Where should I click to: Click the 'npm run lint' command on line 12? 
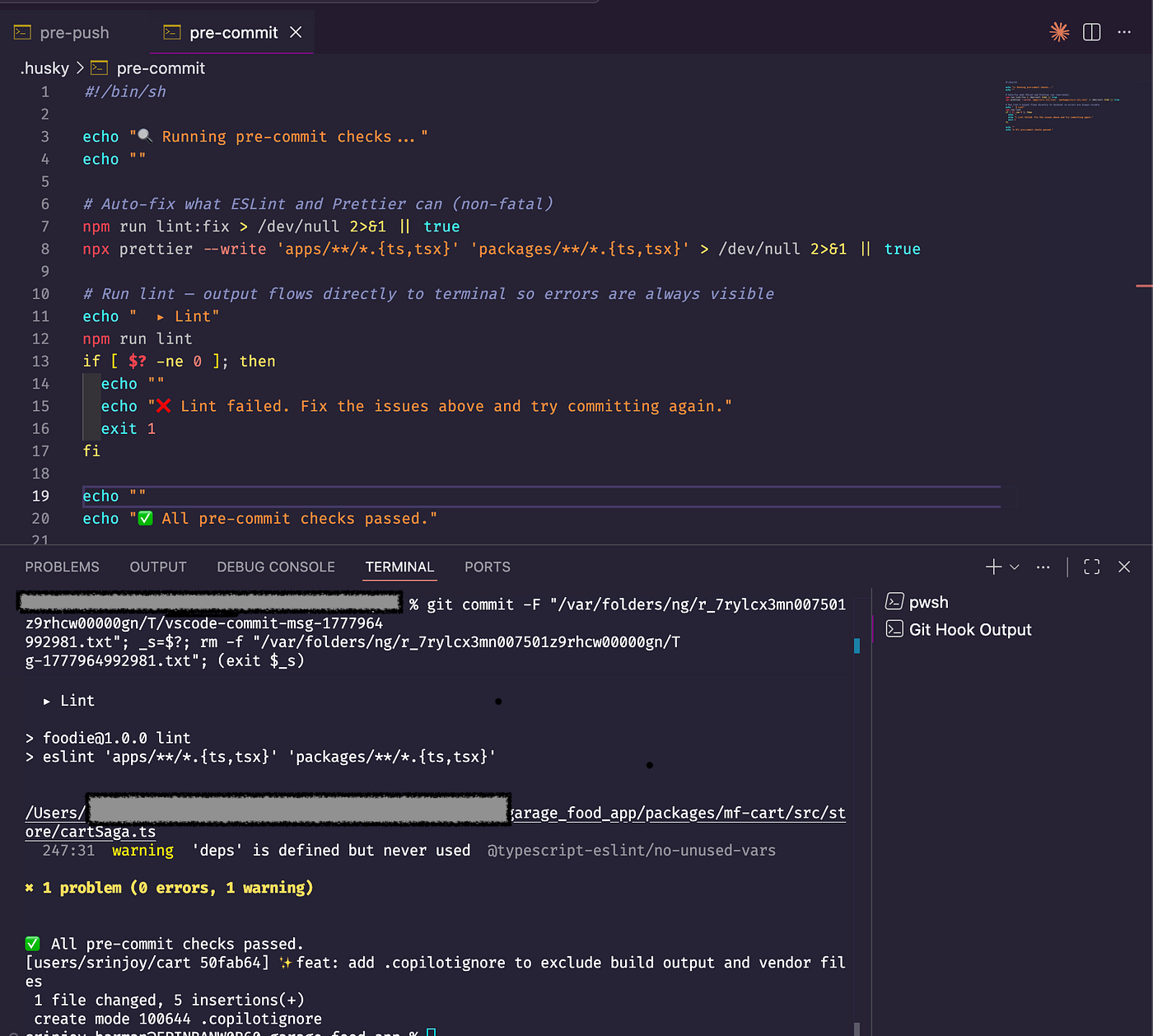(x=138, y=338)
